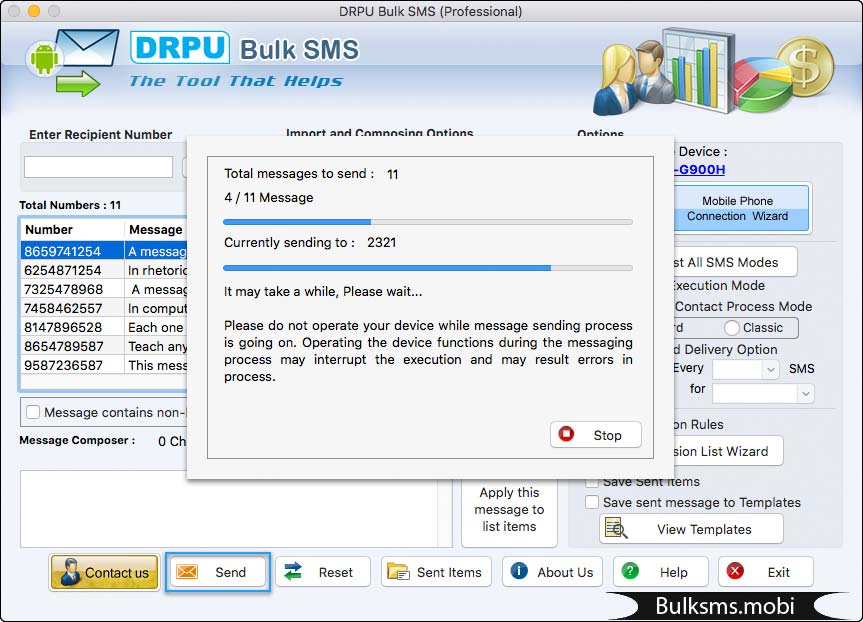This screenshot has width=863, height=622.
Task: Open the Every SMS dropdown
Action: click(x=745, y=369)
